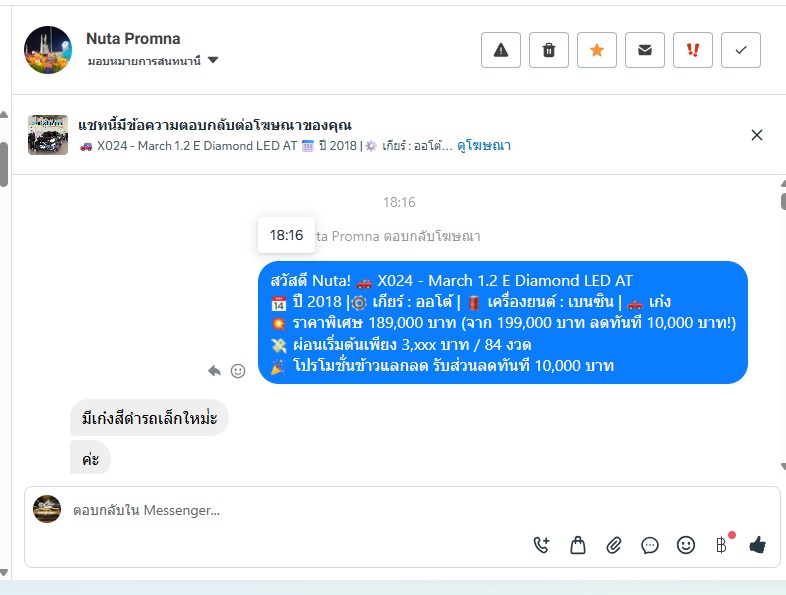The width and height of the screenshot is (786, 595).
Task: Open the view ad link
Action: point(484,146)
